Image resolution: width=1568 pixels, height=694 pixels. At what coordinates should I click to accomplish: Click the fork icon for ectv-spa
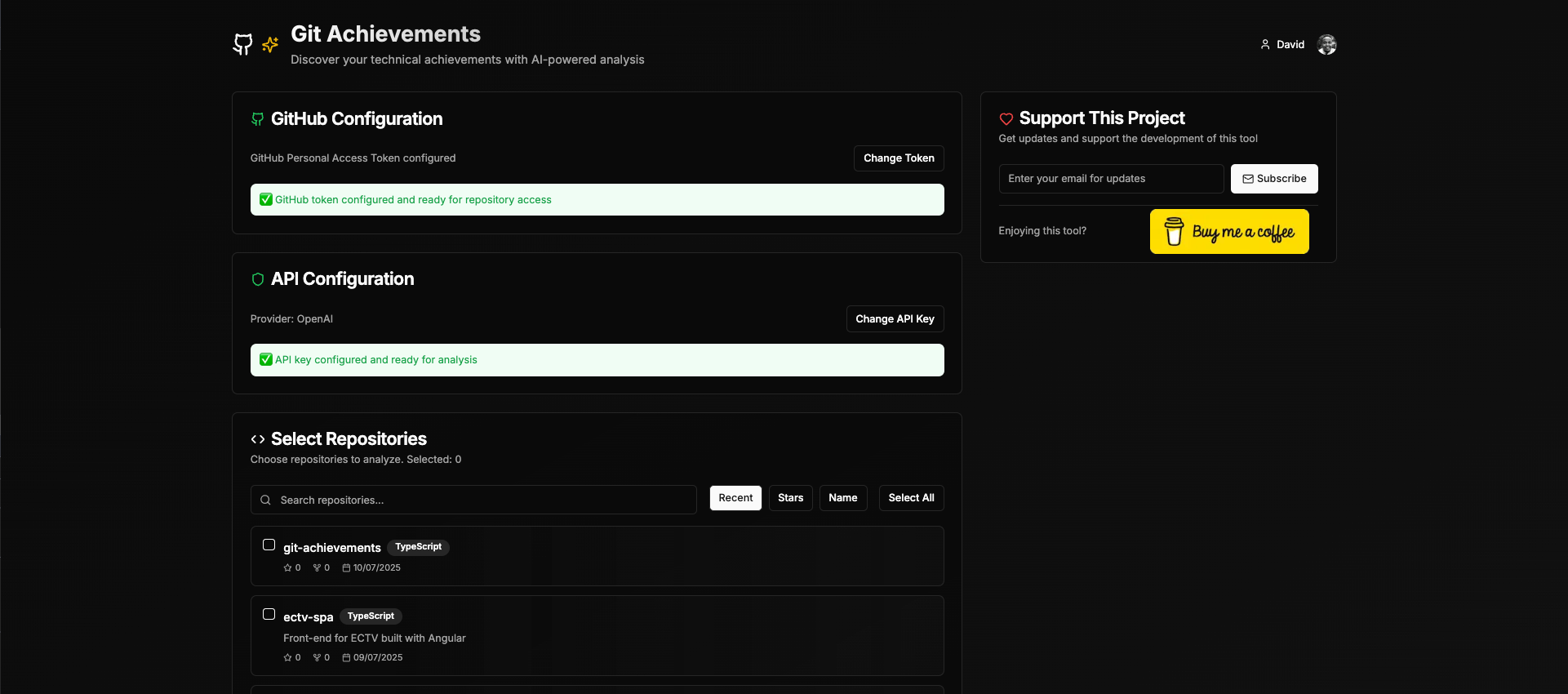(x=317, y=657)
